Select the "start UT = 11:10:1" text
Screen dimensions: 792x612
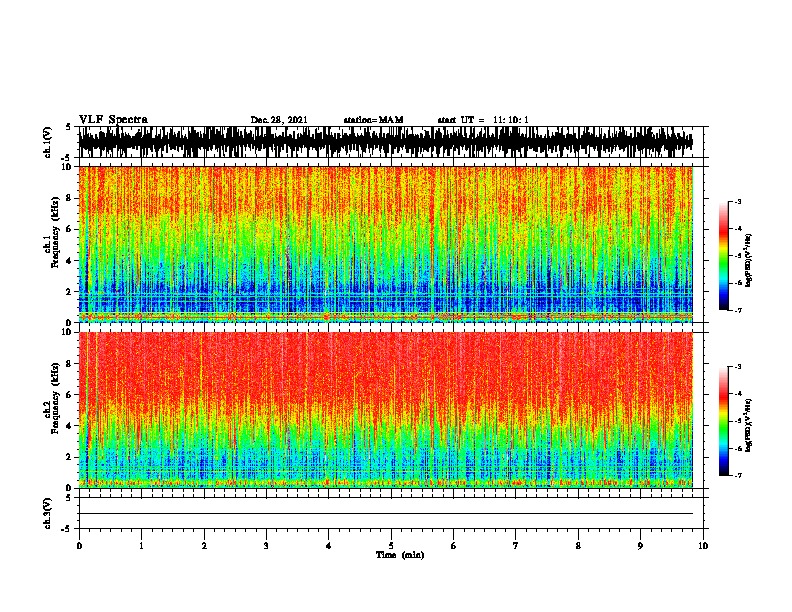[x=483, y=120]
